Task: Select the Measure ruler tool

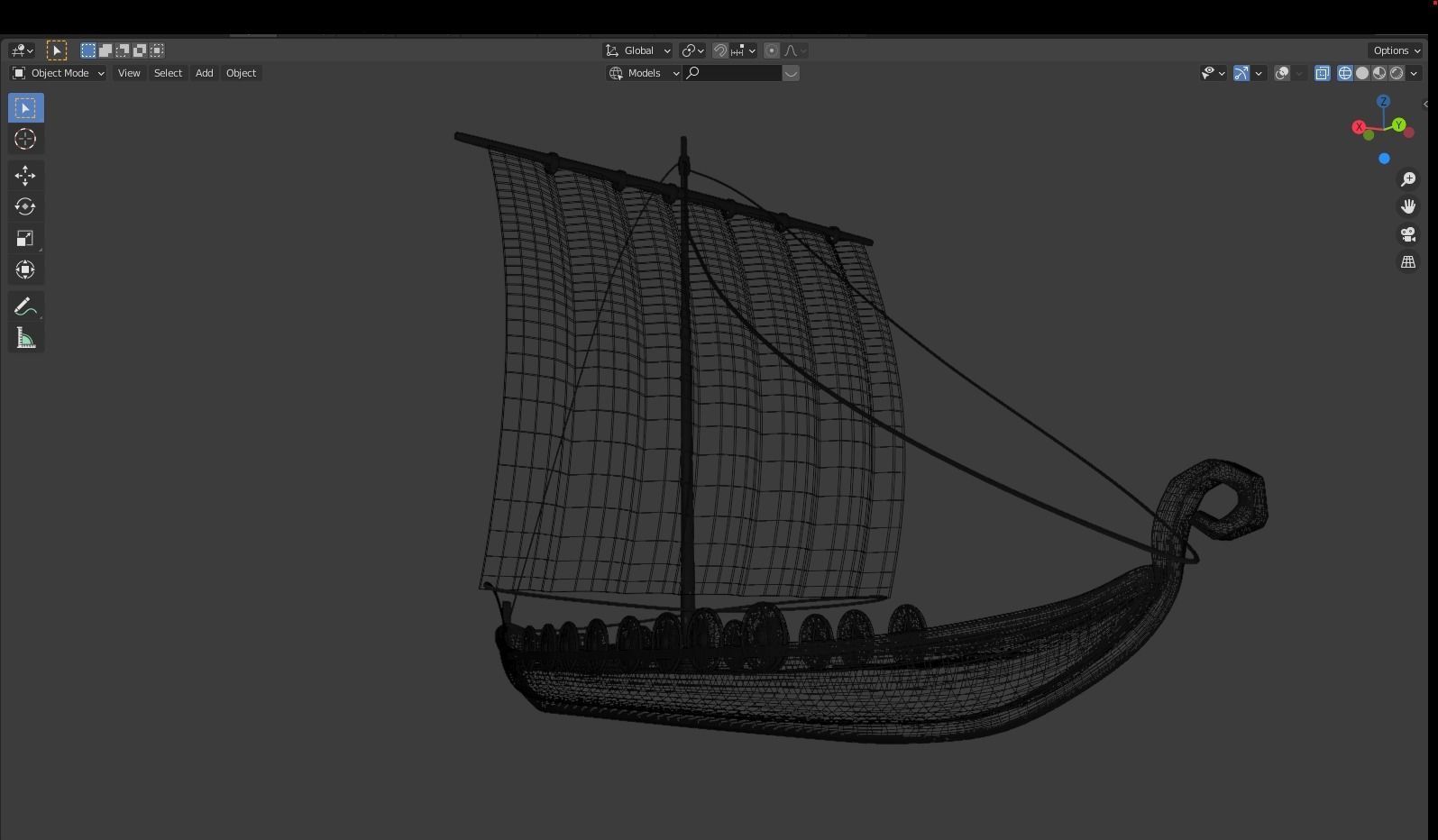Action: (x=25, y=338)
